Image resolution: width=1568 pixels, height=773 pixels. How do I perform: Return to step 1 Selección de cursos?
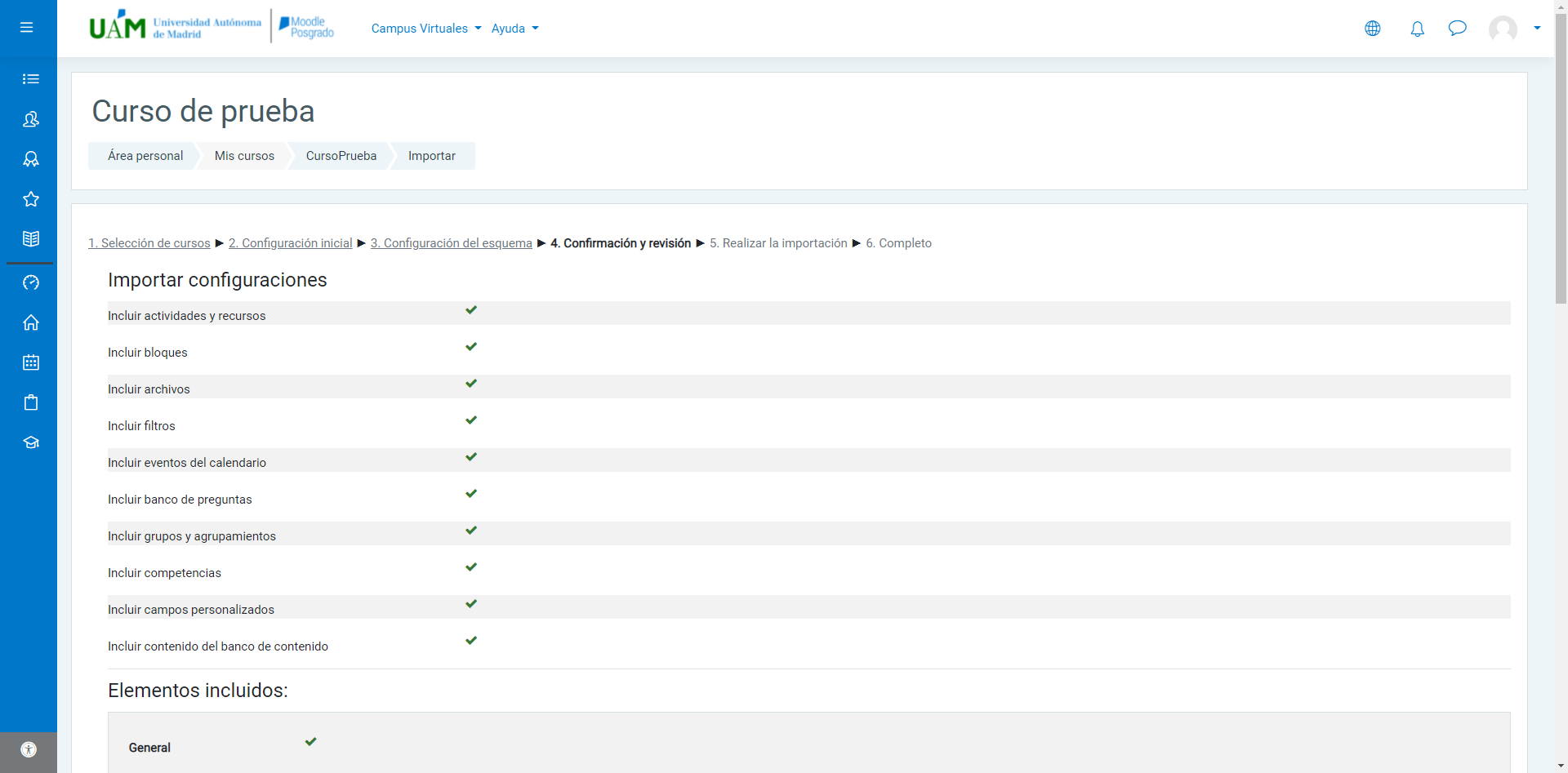[x=149, y=243]
